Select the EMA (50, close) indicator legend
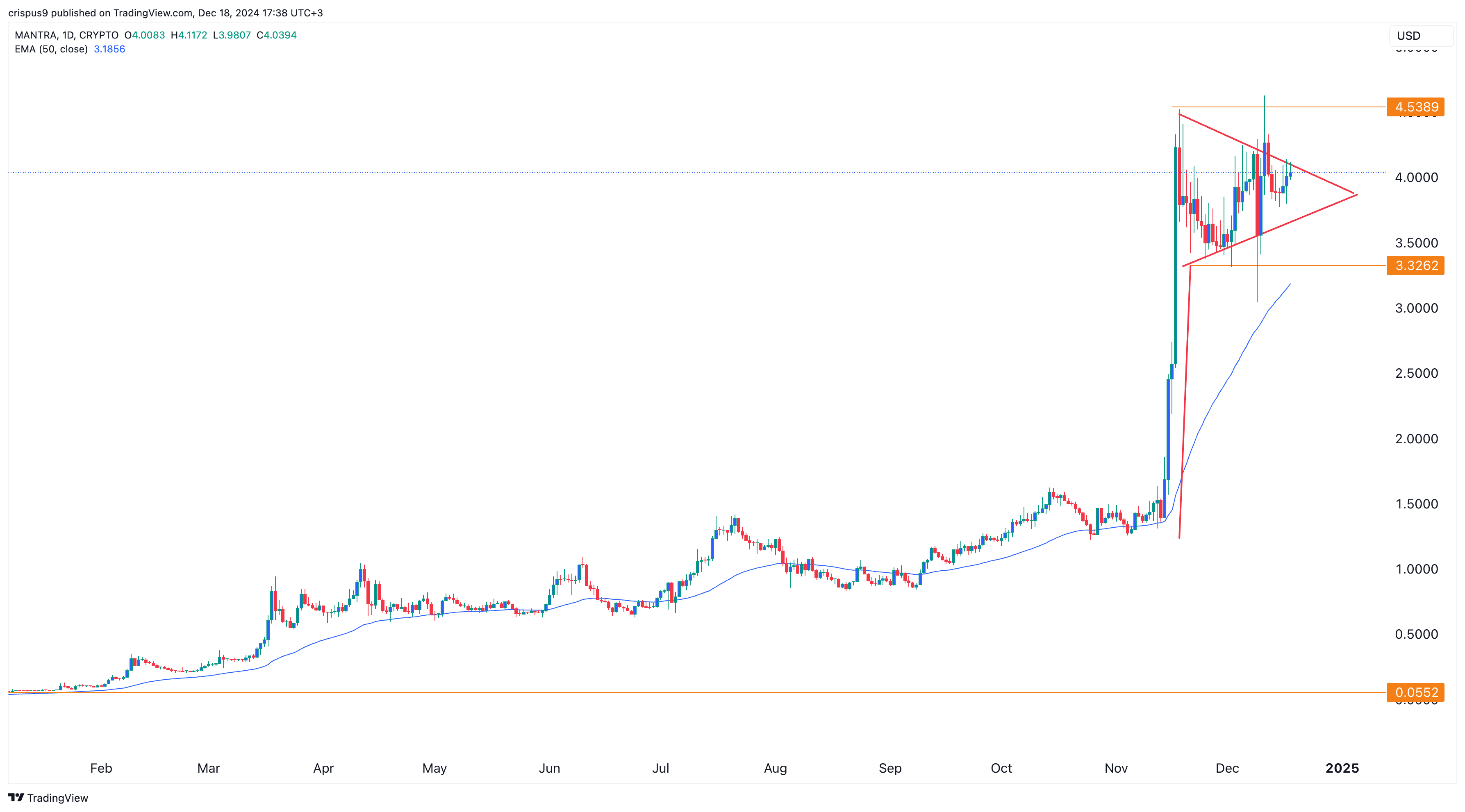 51,50
